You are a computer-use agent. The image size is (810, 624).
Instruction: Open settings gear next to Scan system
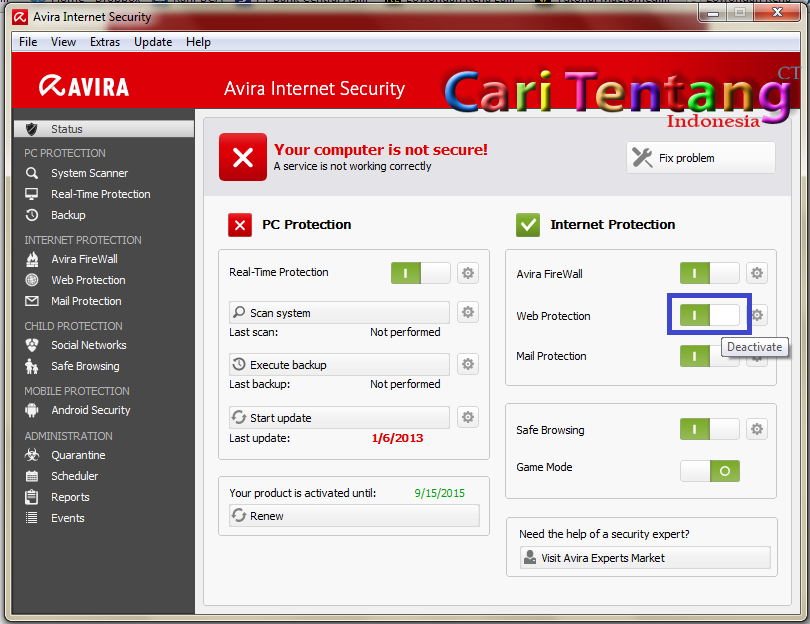coord(468,312)
